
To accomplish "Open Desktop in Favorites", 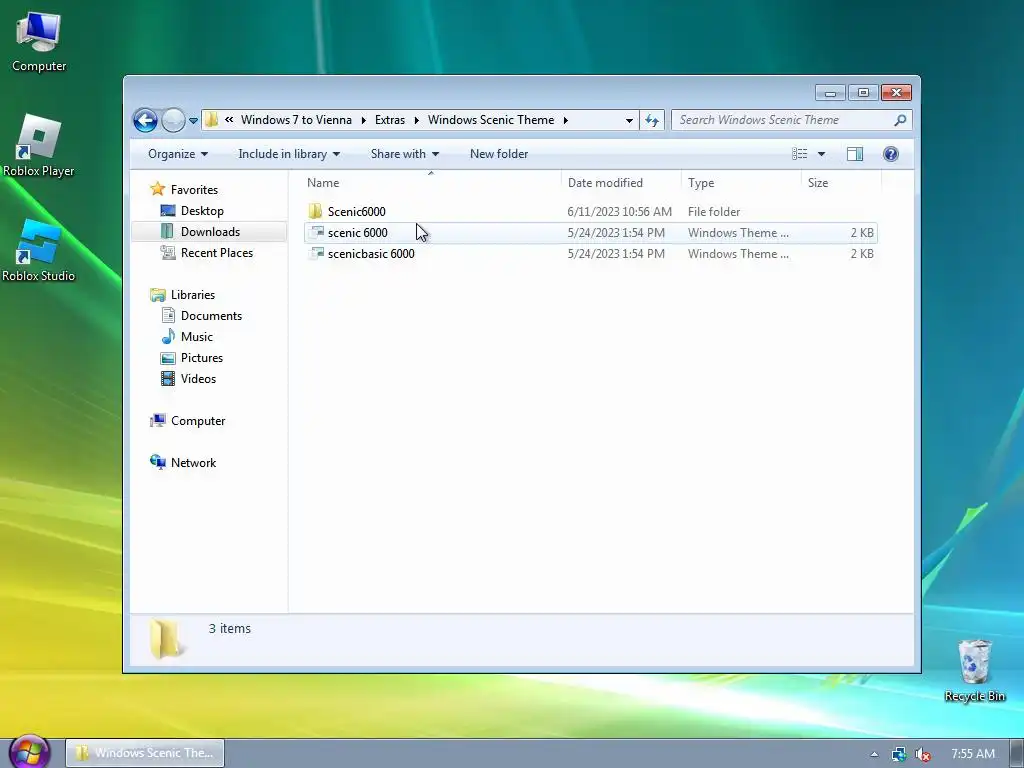I will (x=202, y=211).
